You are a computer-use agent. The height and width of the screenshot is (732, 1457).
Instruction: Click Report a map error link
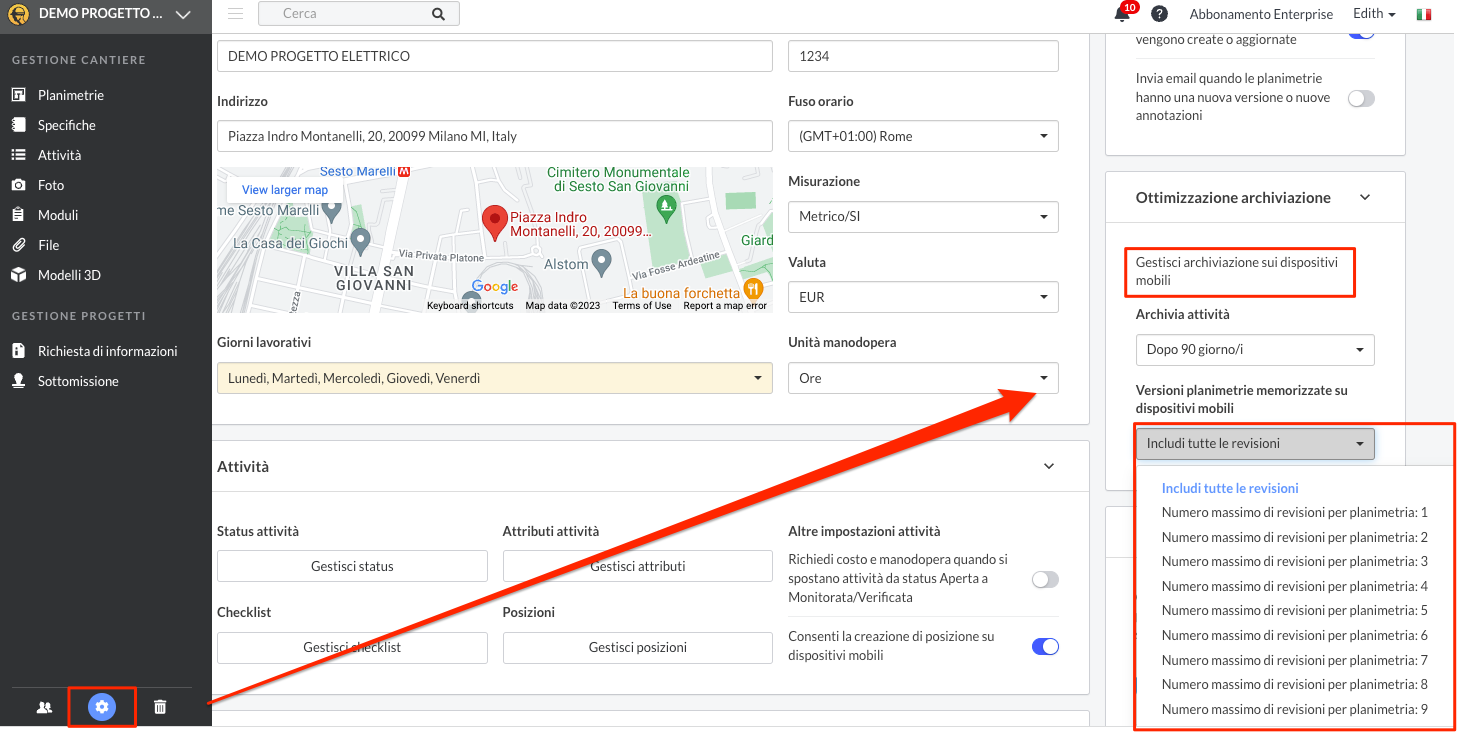point(725,306)
